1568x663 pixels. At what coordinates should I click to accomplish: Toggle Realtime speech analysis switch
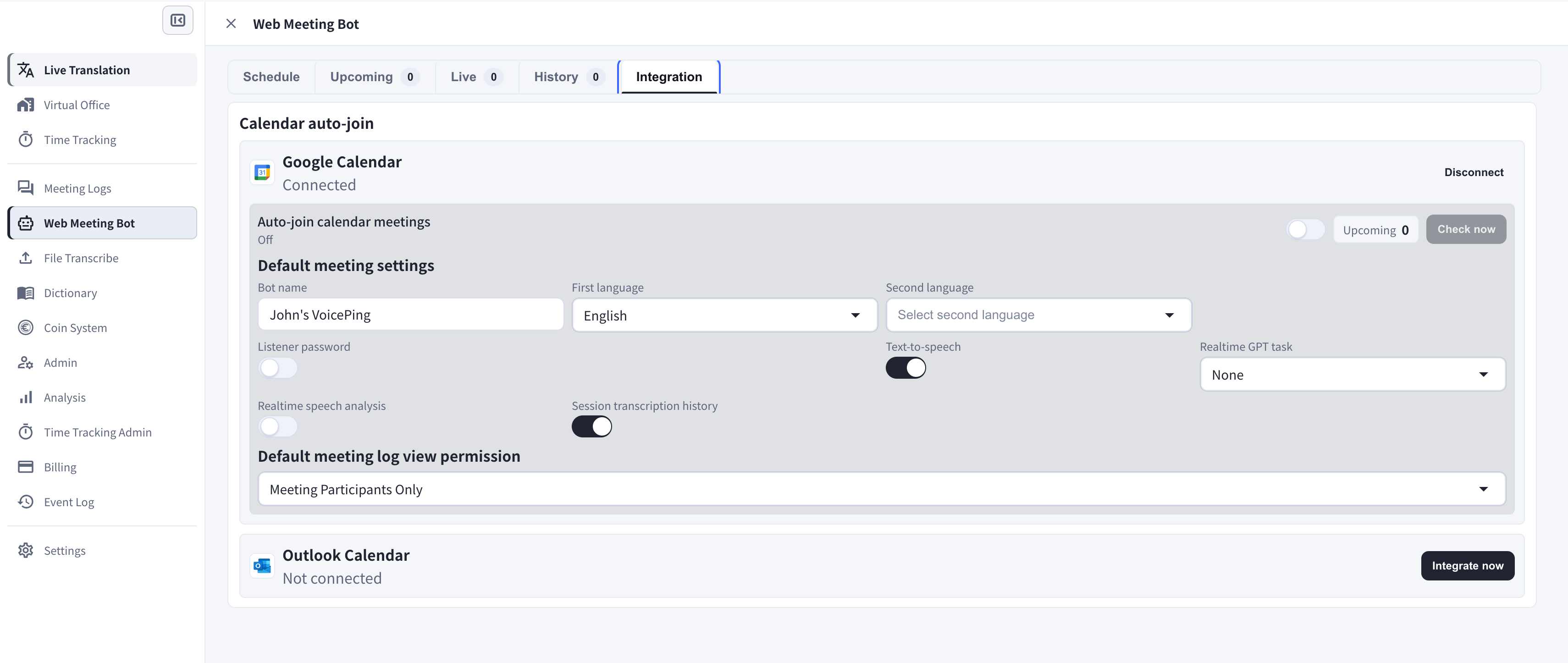coord(277,427)
